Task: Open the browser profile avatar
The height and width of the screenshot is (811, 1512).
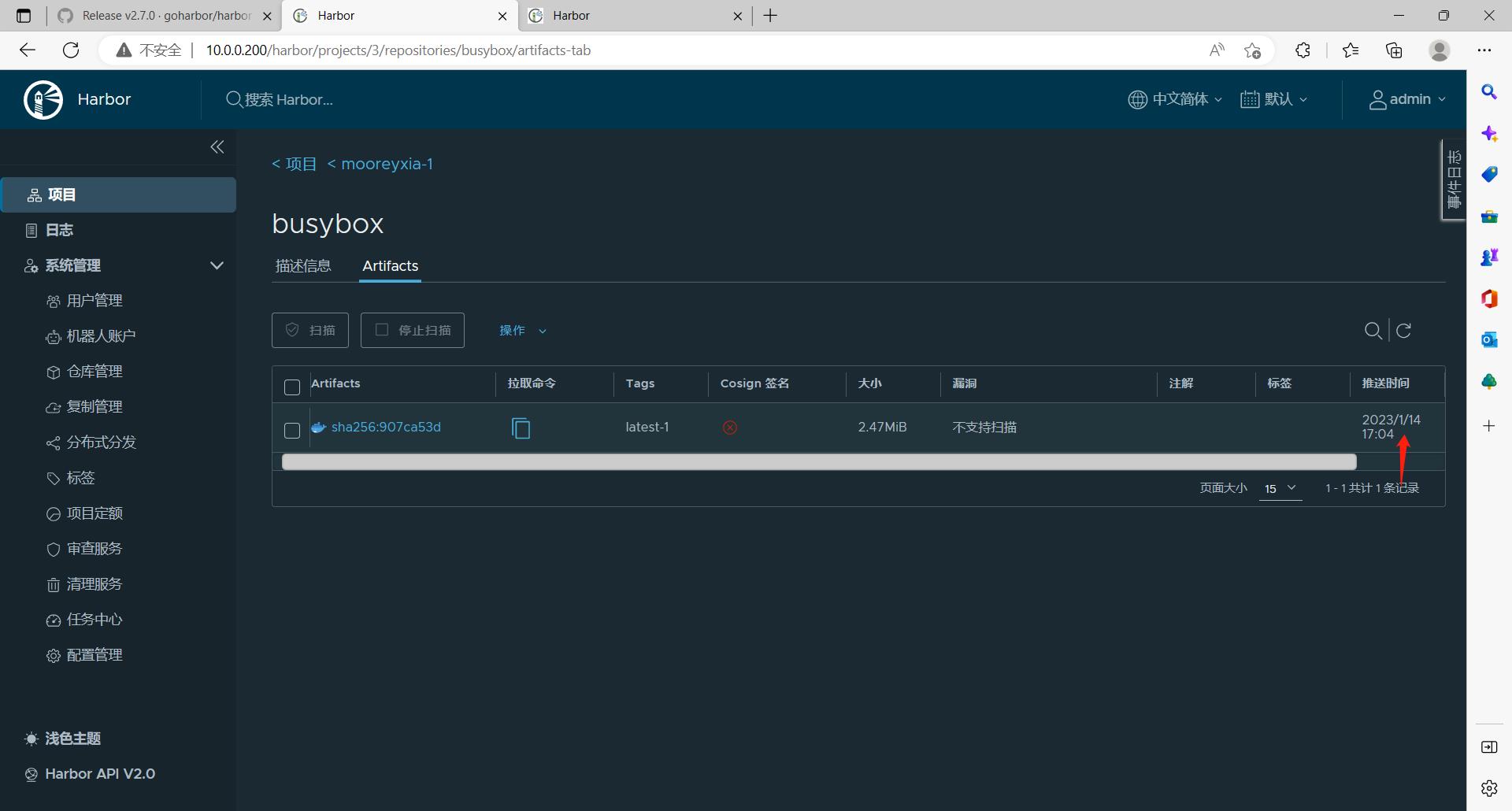Action: [x=1440, y=50]
